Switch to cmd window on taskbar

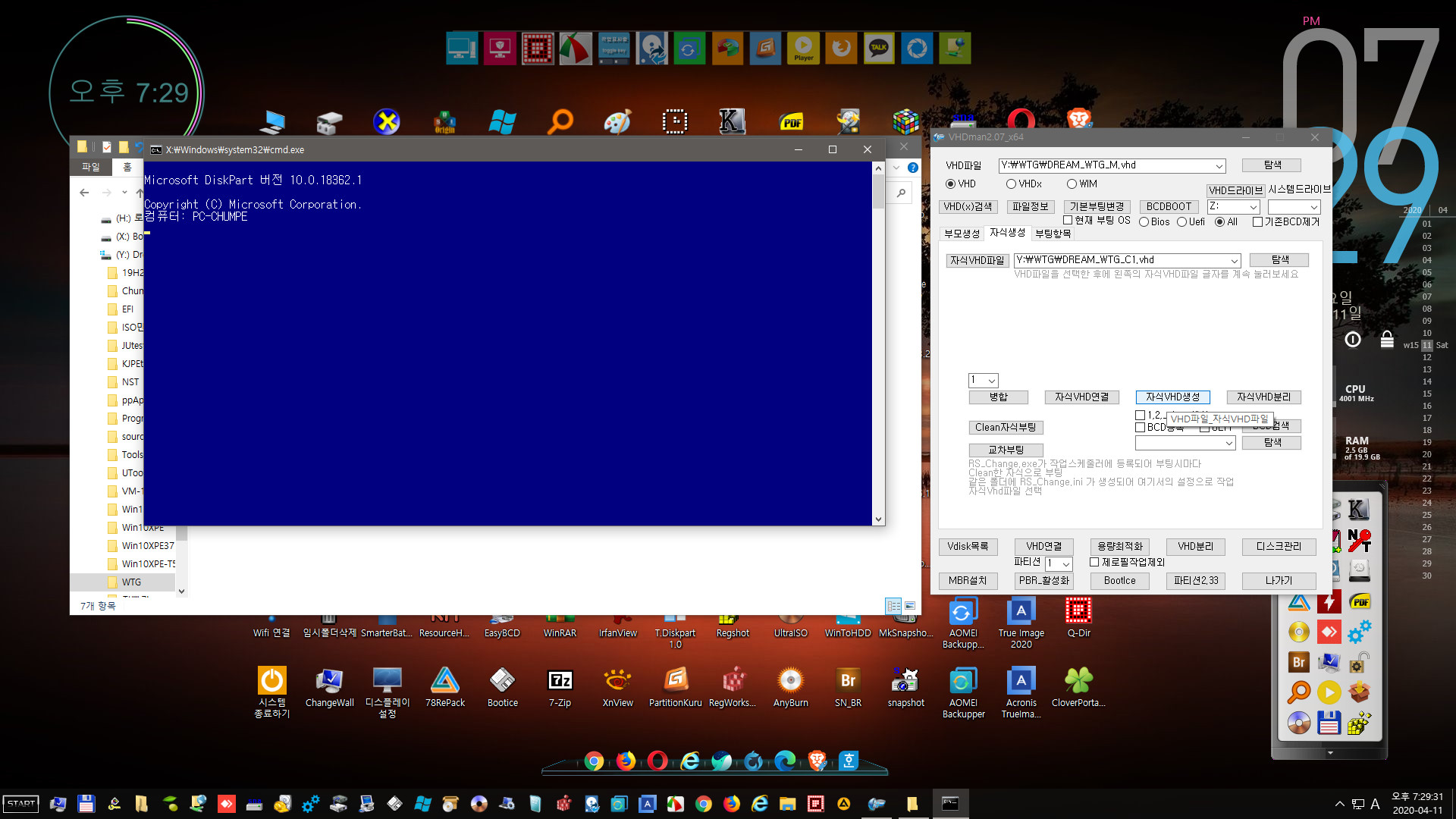[x=949, y=804]
